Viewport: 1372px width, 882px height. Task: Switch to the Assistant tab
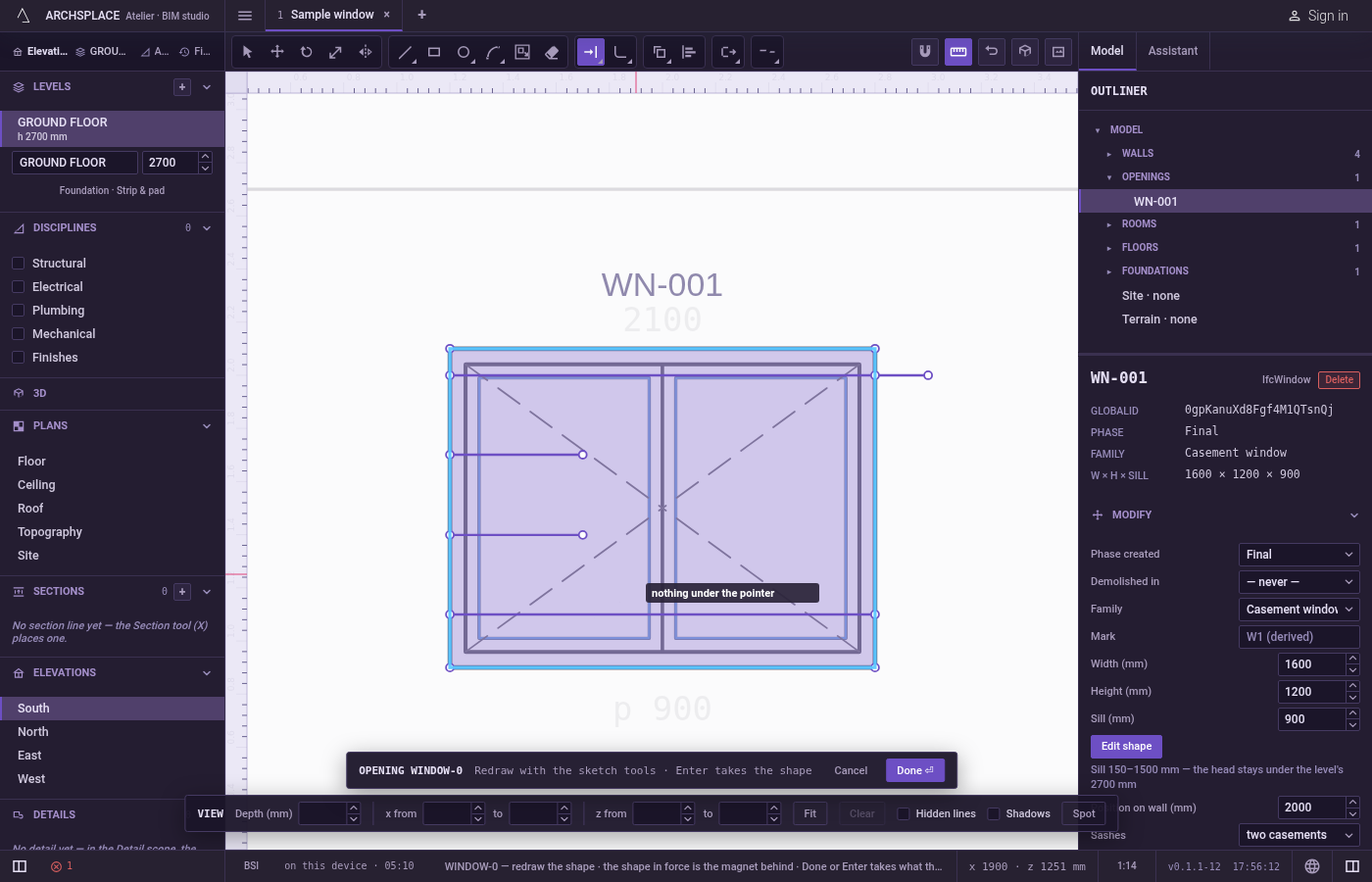pos(1173,51)
